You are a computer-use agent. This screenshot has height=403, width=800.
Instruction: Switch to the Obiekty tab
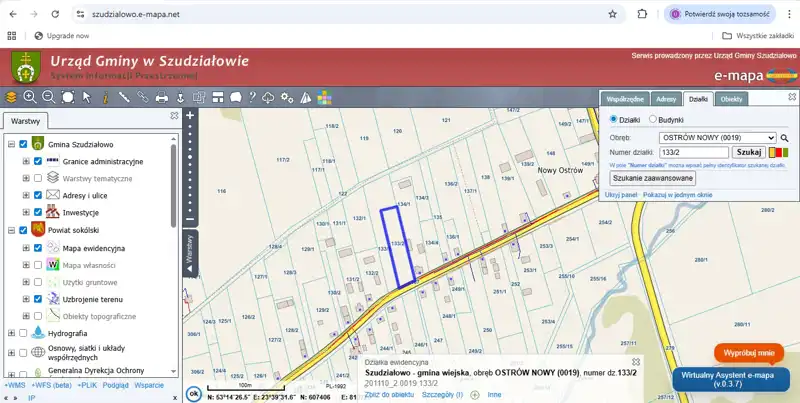[731, 99]
